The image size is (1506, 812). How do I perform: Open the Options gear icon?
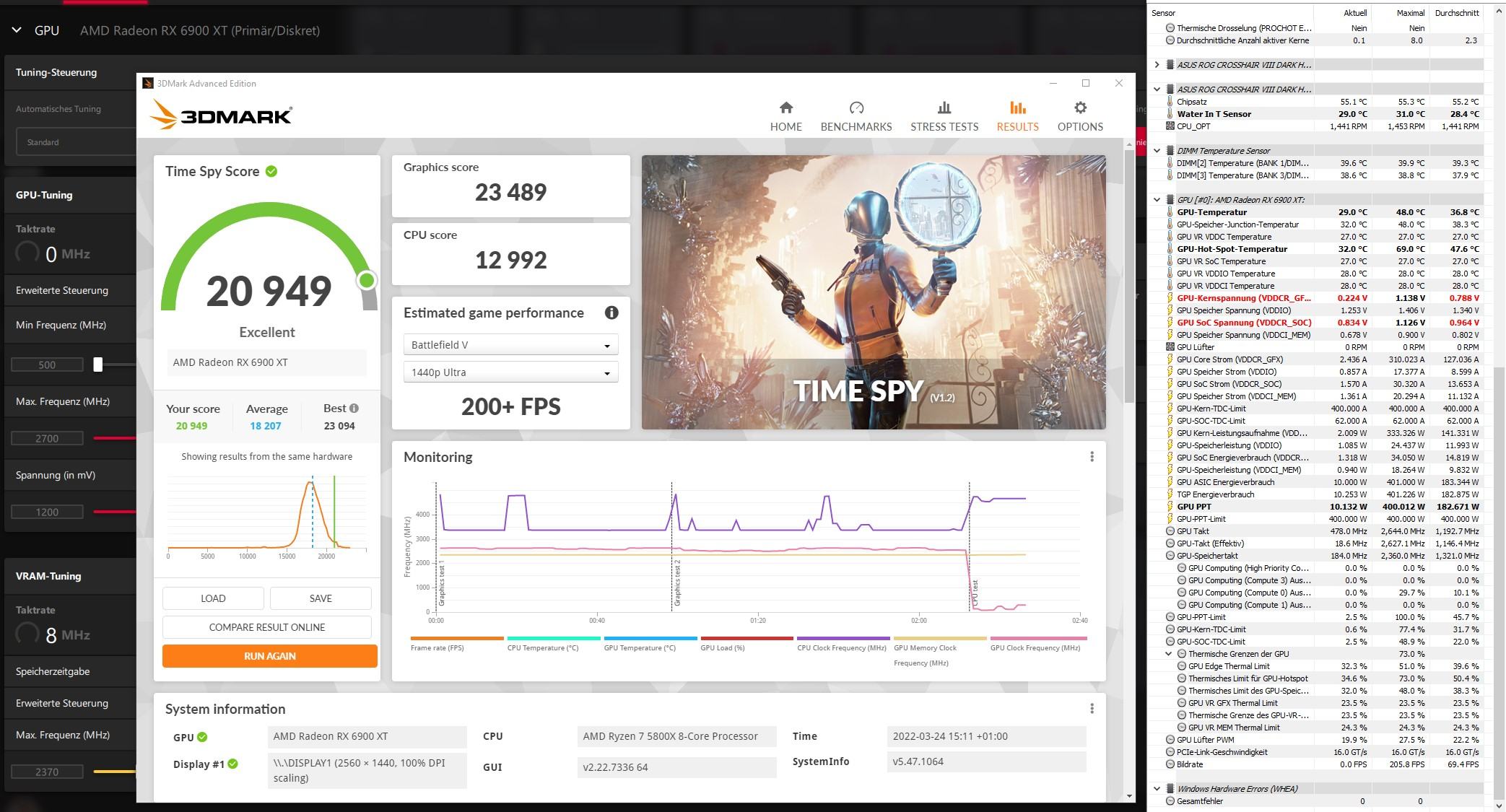(x=1080, y=108)
